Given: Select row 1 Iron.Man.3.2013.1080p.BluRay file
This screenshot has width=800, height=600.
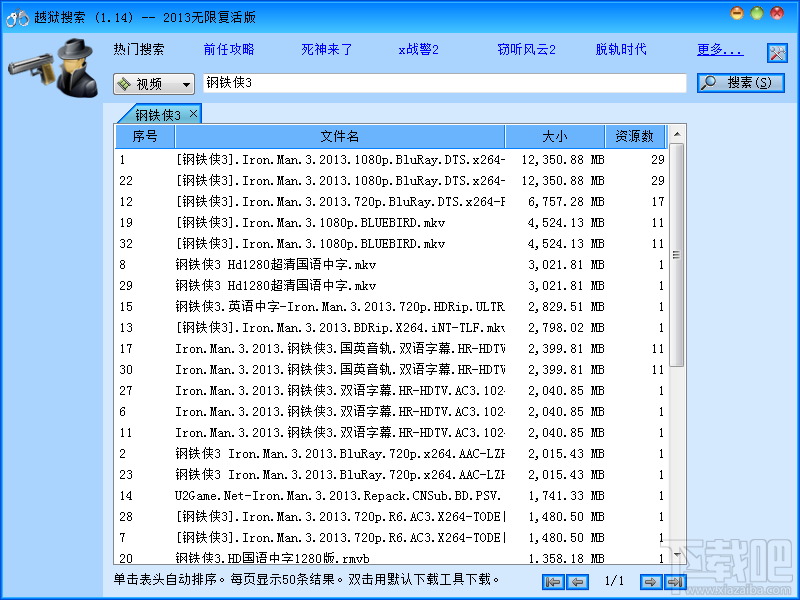Looking at the screenshot, I should (392, 160).
